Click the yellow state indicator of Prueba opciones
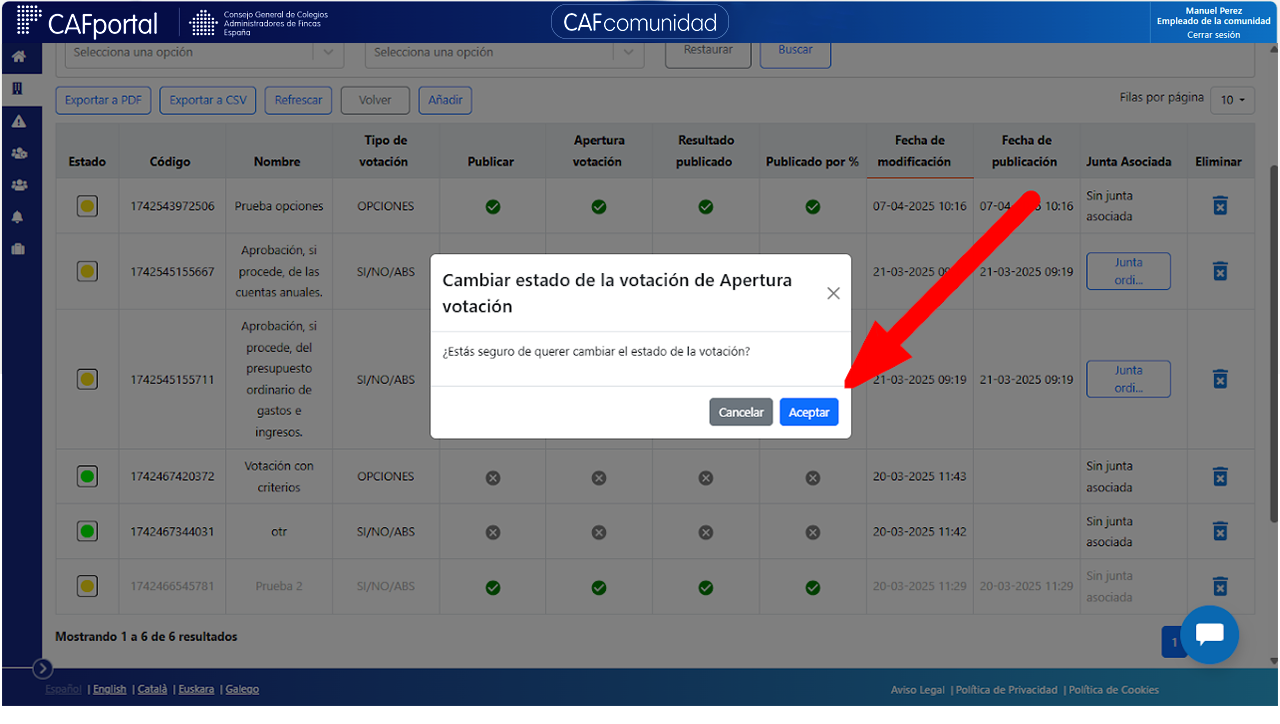 click(x=87, y=207)
